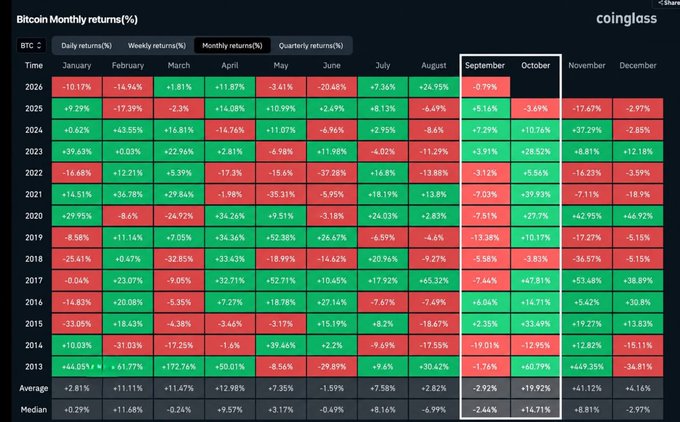Select the 2026 row label
The image size is (680, 422).
click(x=34, y=87)
